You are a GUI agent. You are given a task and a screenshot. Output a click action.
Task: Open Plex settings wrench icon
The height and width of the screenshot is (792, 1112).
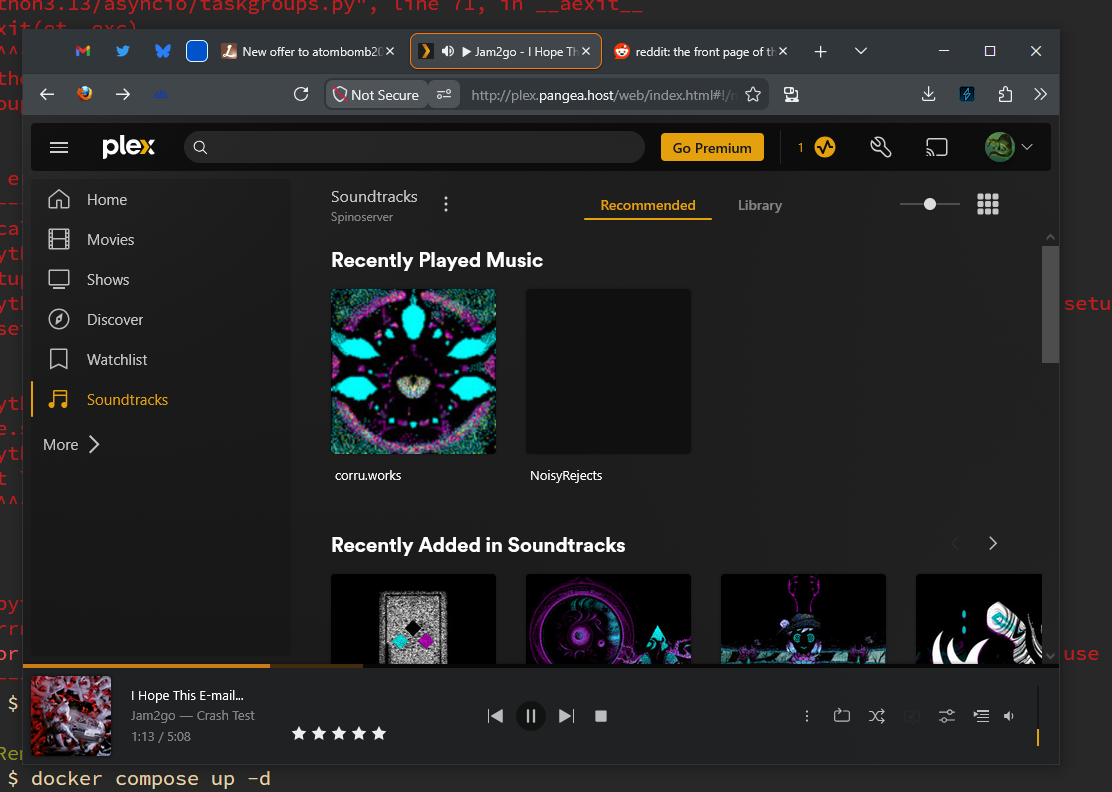pos(881,147)
